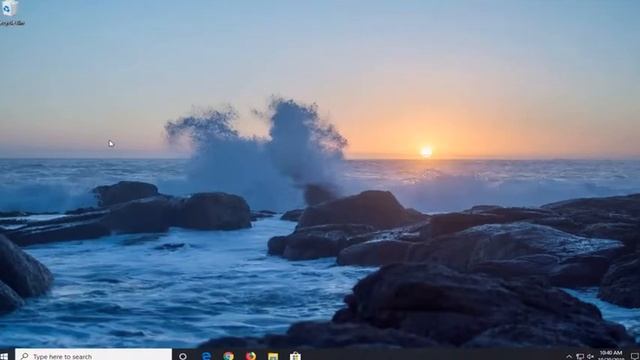Launch Google Chrome from the taskbar
640x360 pixels.
coord(229,356)
